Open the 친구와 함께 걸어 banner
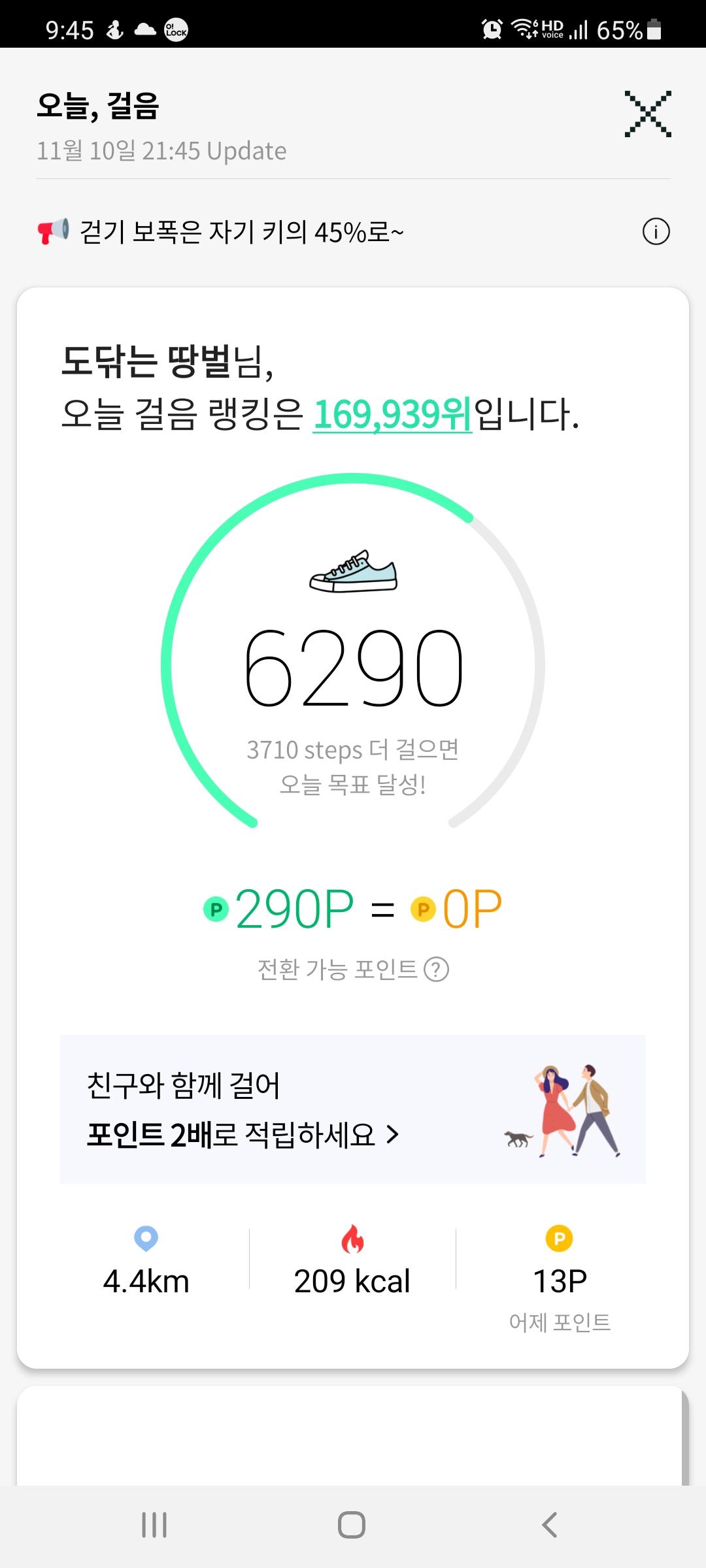Viewport: 706px width, 1568px height. 261,1109
